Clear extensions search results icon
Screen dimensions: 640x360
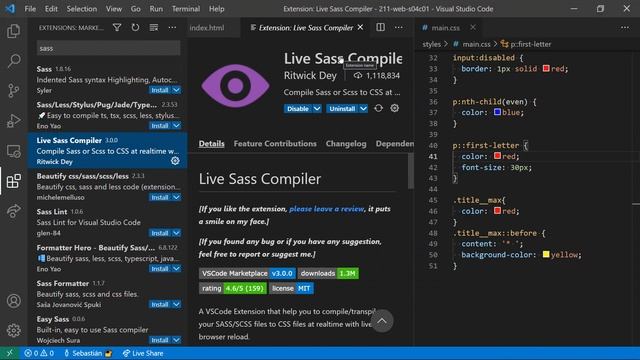[x=154, y=27]
